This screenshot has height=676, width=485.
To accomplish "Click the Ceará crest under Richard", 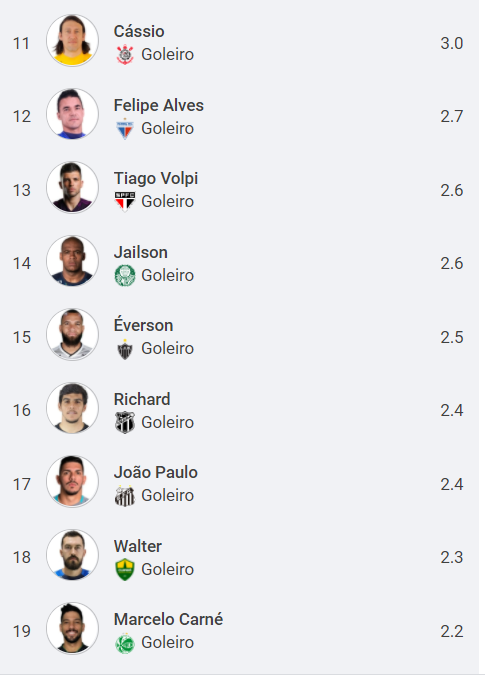I will [x=125, y=422].
